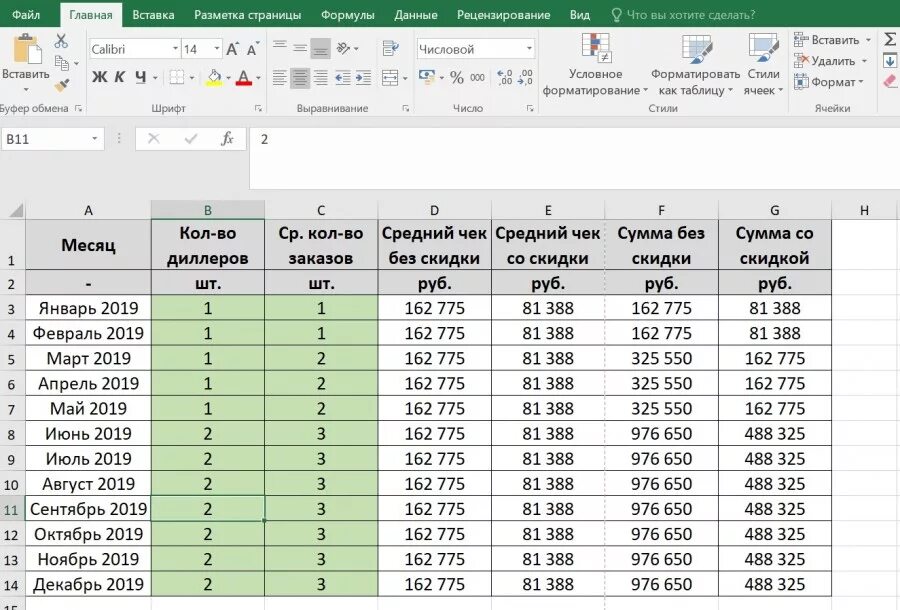The image size is (900, 610).
Task: Toggle underline formatting Ч
Action: point(141,77)
